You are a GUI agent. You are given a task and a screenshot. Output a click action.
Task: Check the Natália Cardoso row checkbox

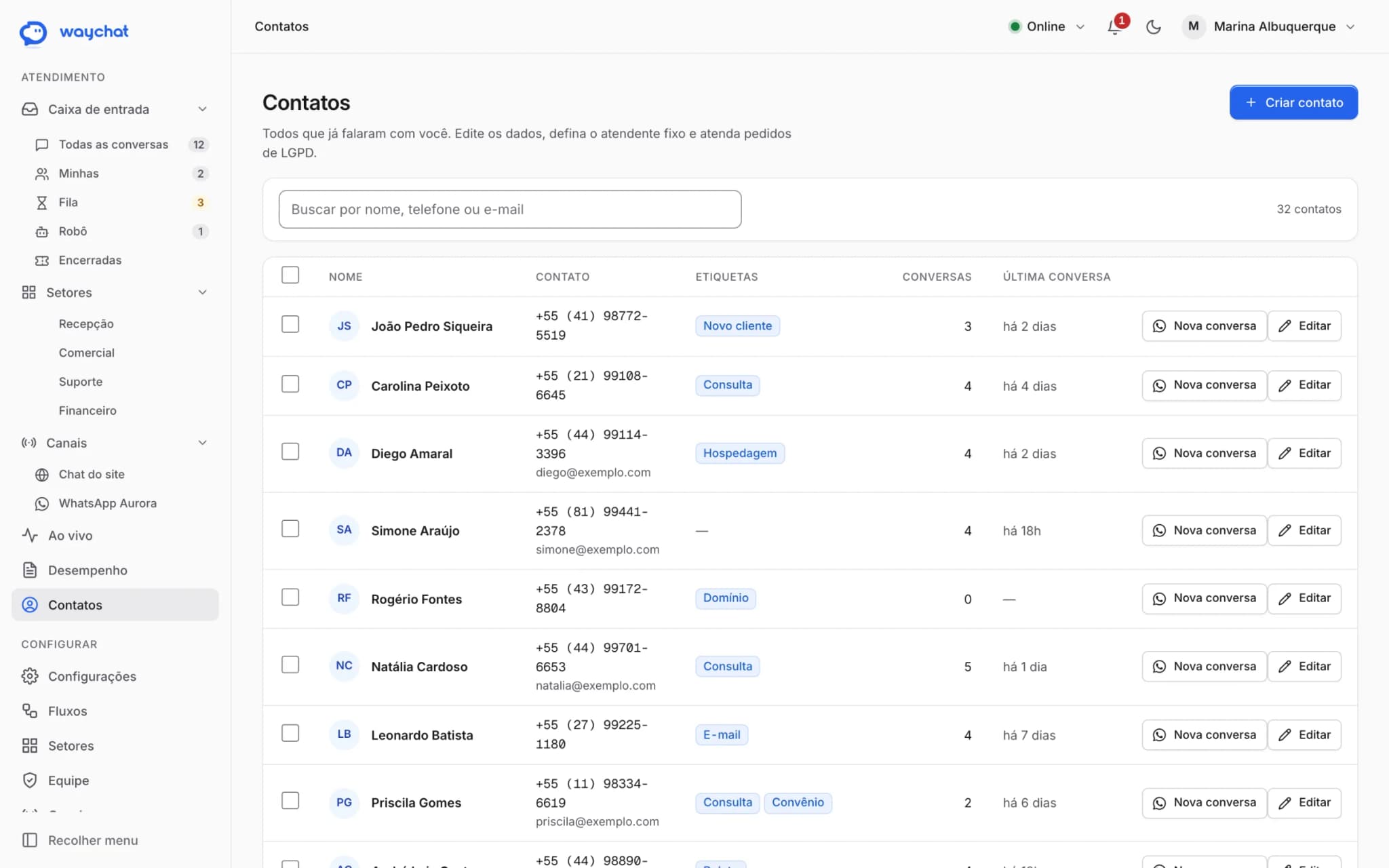[x=290, y=665]
